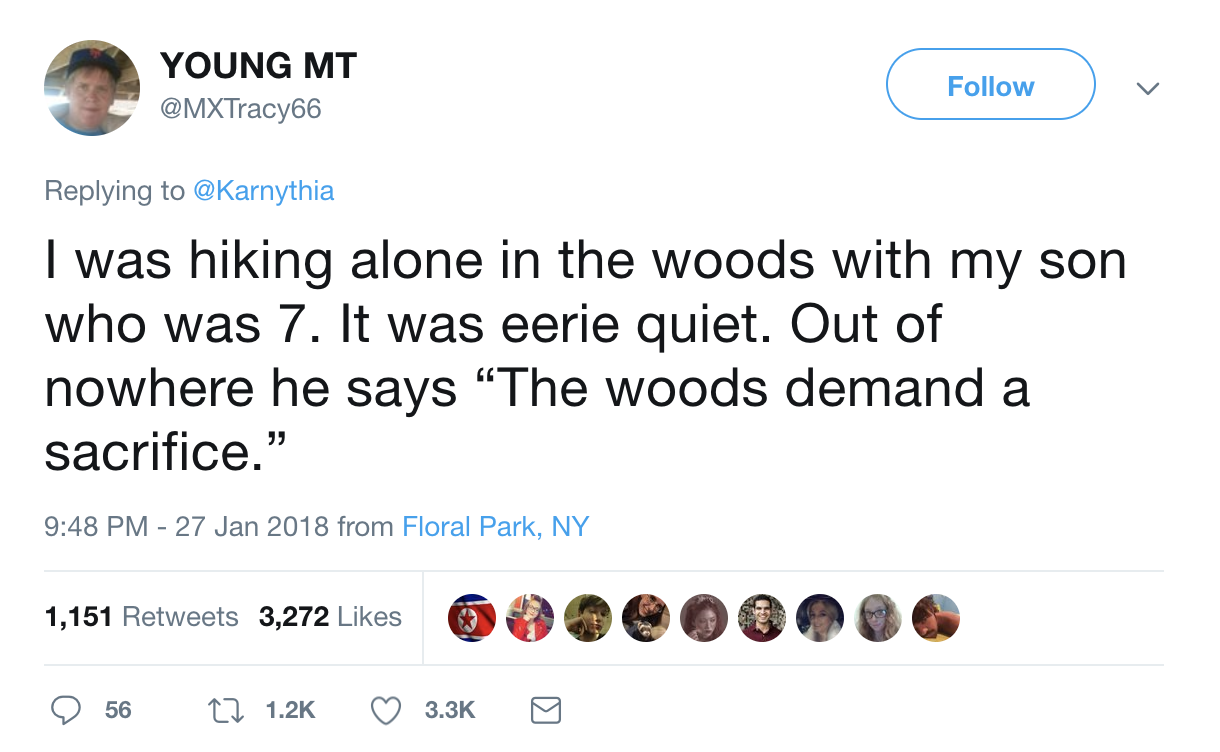Select the liker avatar of the woman with glasses and long hair
The image size is (1220, 752).
pyautogui.click(x=878, y=617)
